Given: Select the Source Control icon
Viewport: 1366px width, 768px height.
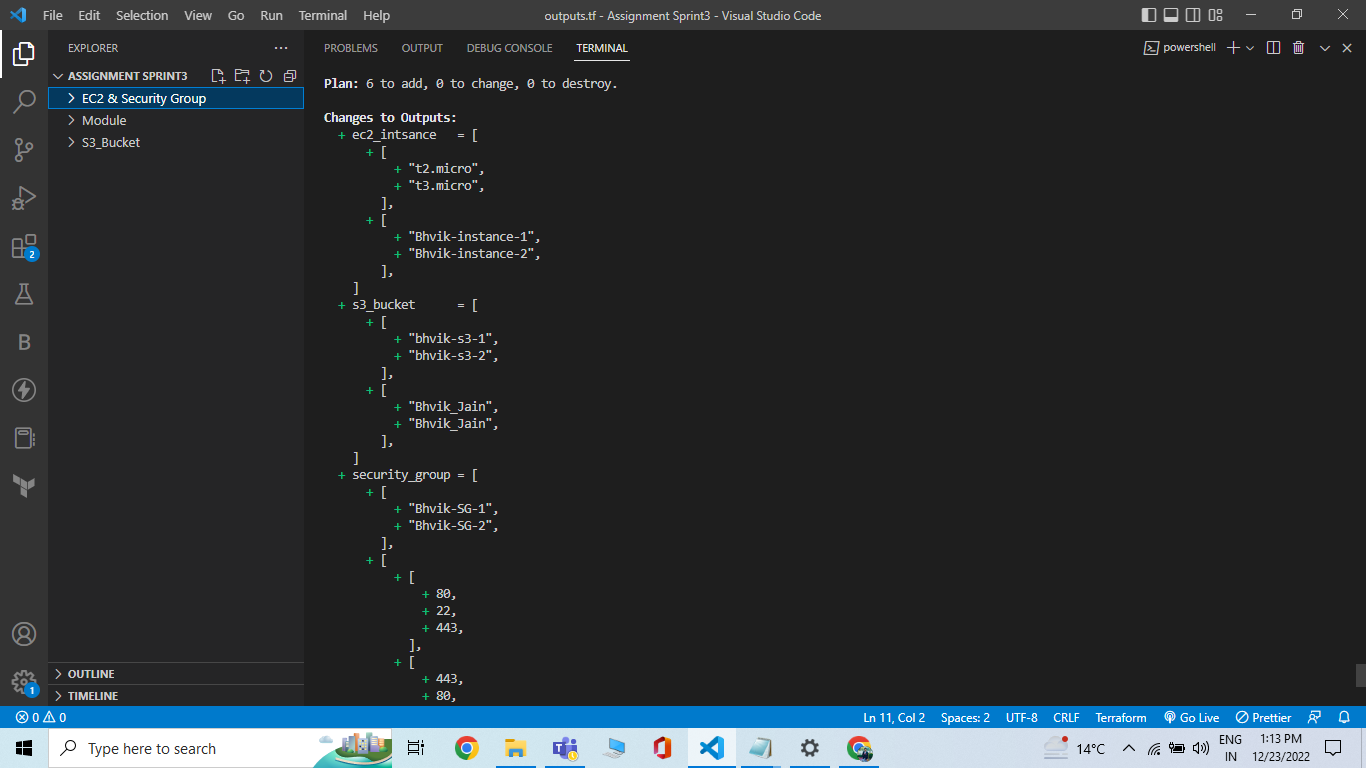Looking at the screenshot, I should pyautogui.click(x=25, y=152).
